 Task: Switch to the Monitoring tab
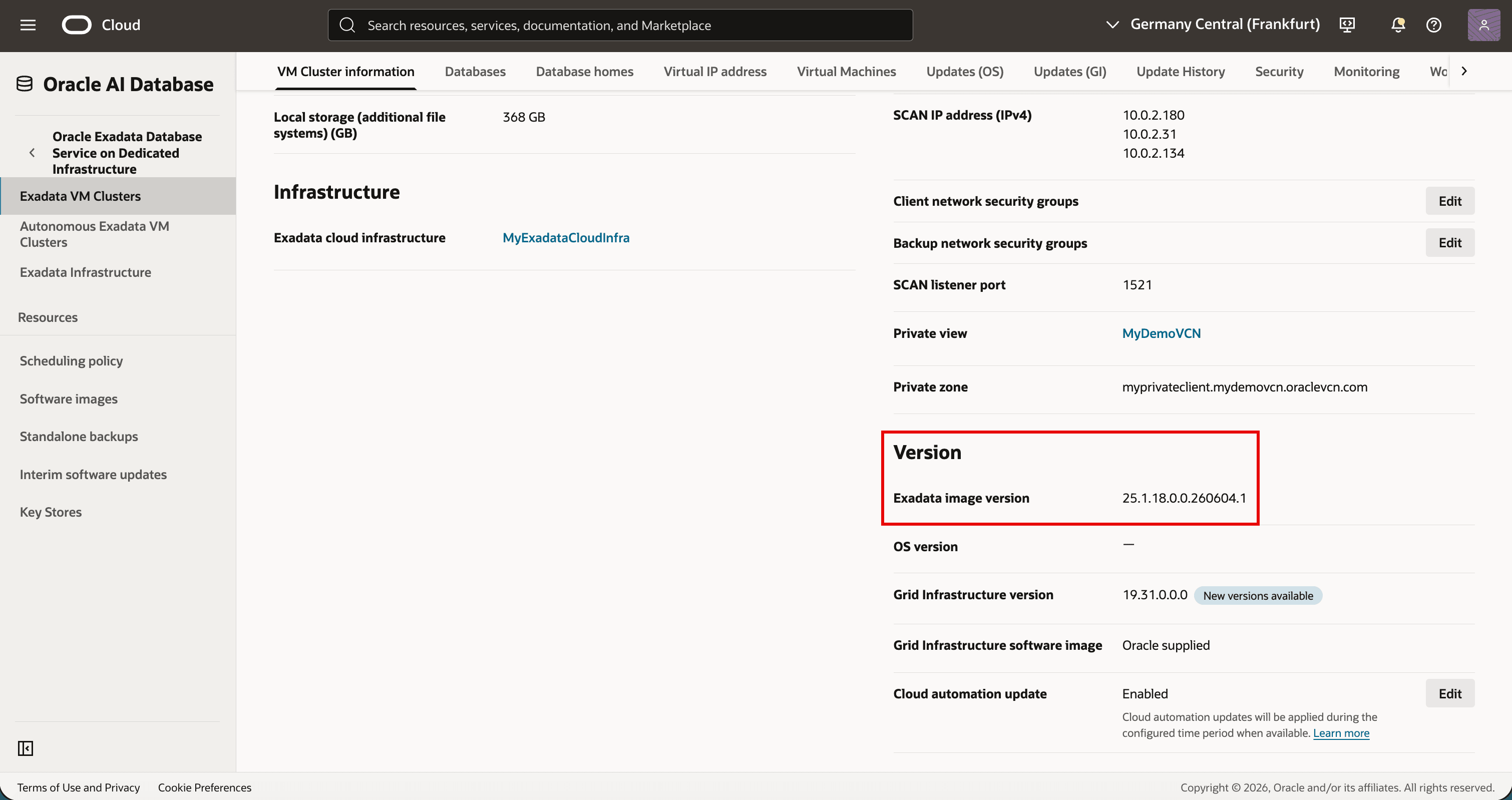[1366, 71]
